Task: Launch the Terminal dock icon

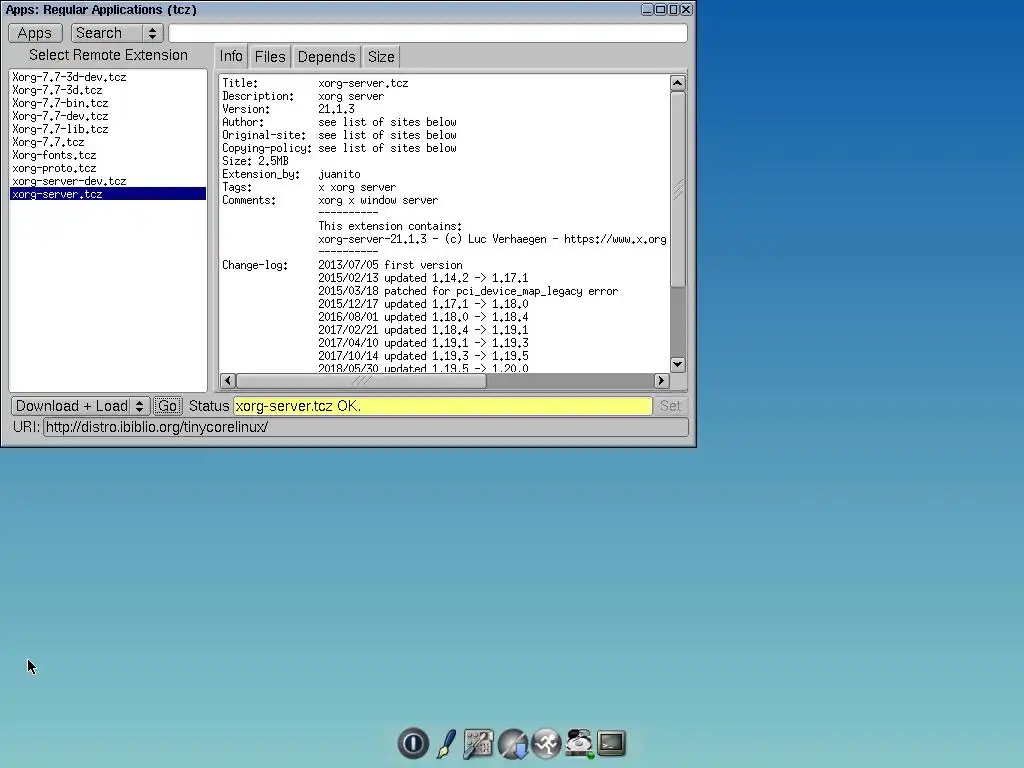Action: [x=612, y=743]
